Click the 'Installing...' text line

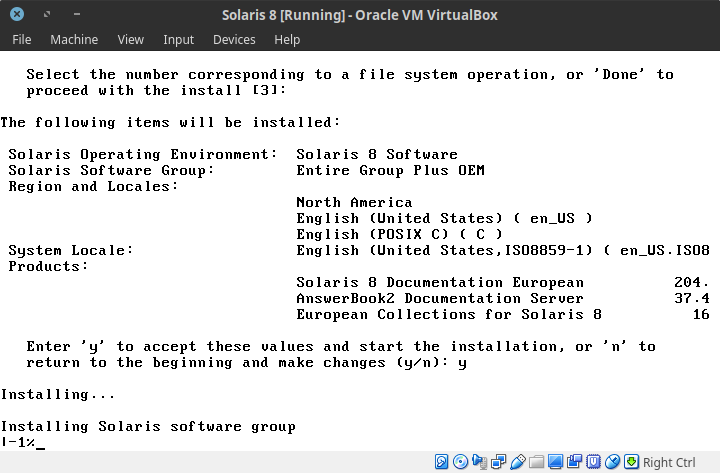(58, 394)
